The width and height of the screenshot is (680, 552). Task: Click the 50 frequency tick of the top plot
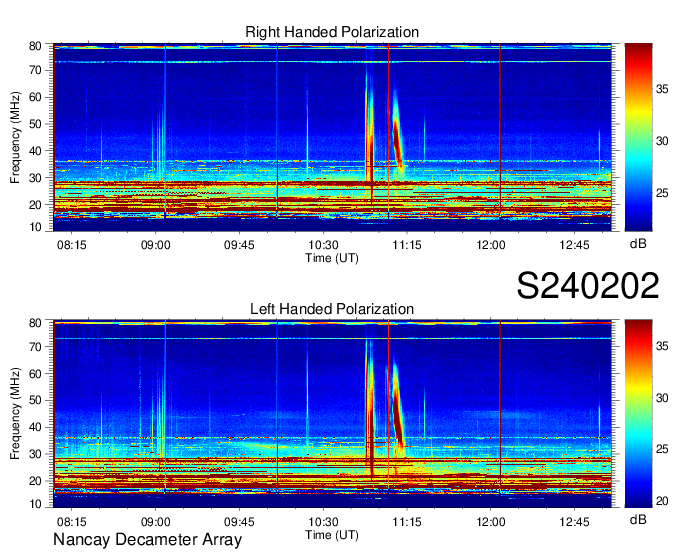[35, 124]
